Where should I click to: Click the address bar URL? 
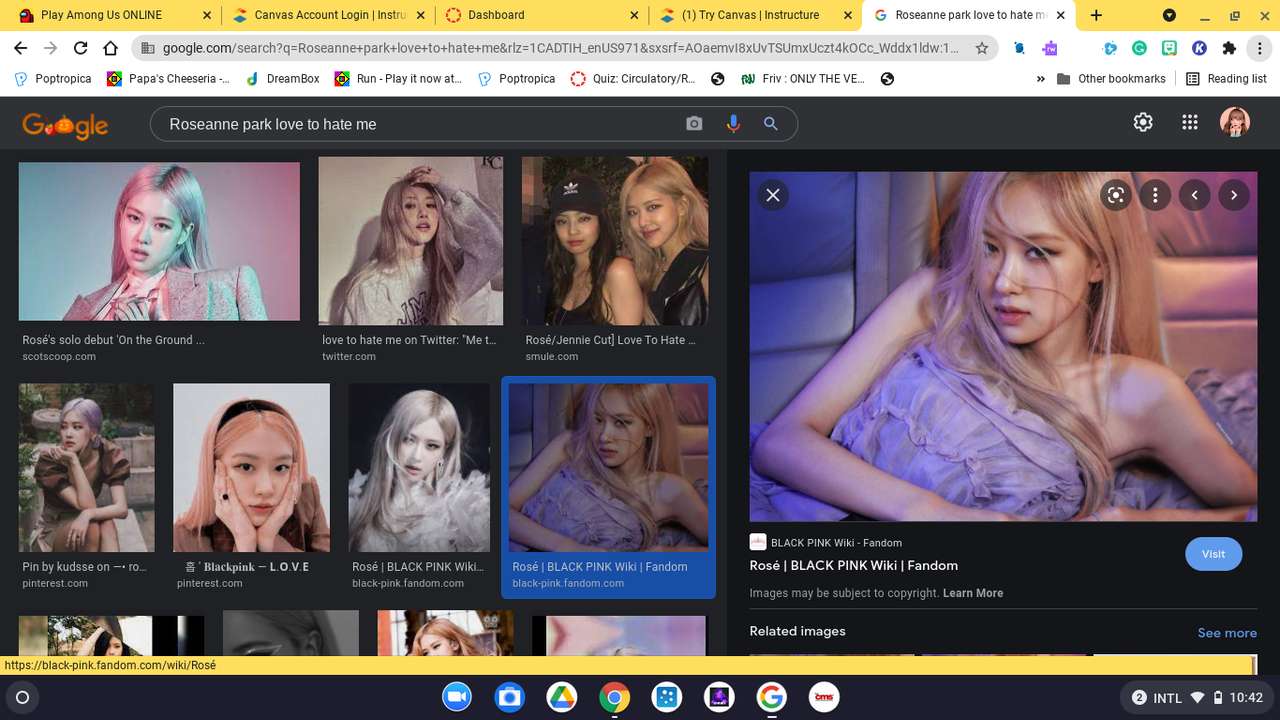coord(560,48)
